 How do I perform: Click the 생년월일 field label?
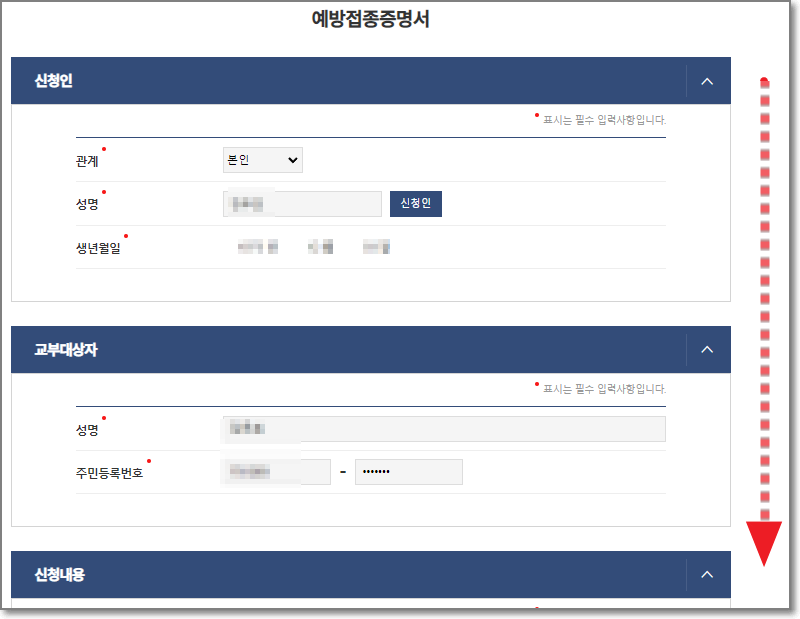pyautogui.click(x=98, y=248)
